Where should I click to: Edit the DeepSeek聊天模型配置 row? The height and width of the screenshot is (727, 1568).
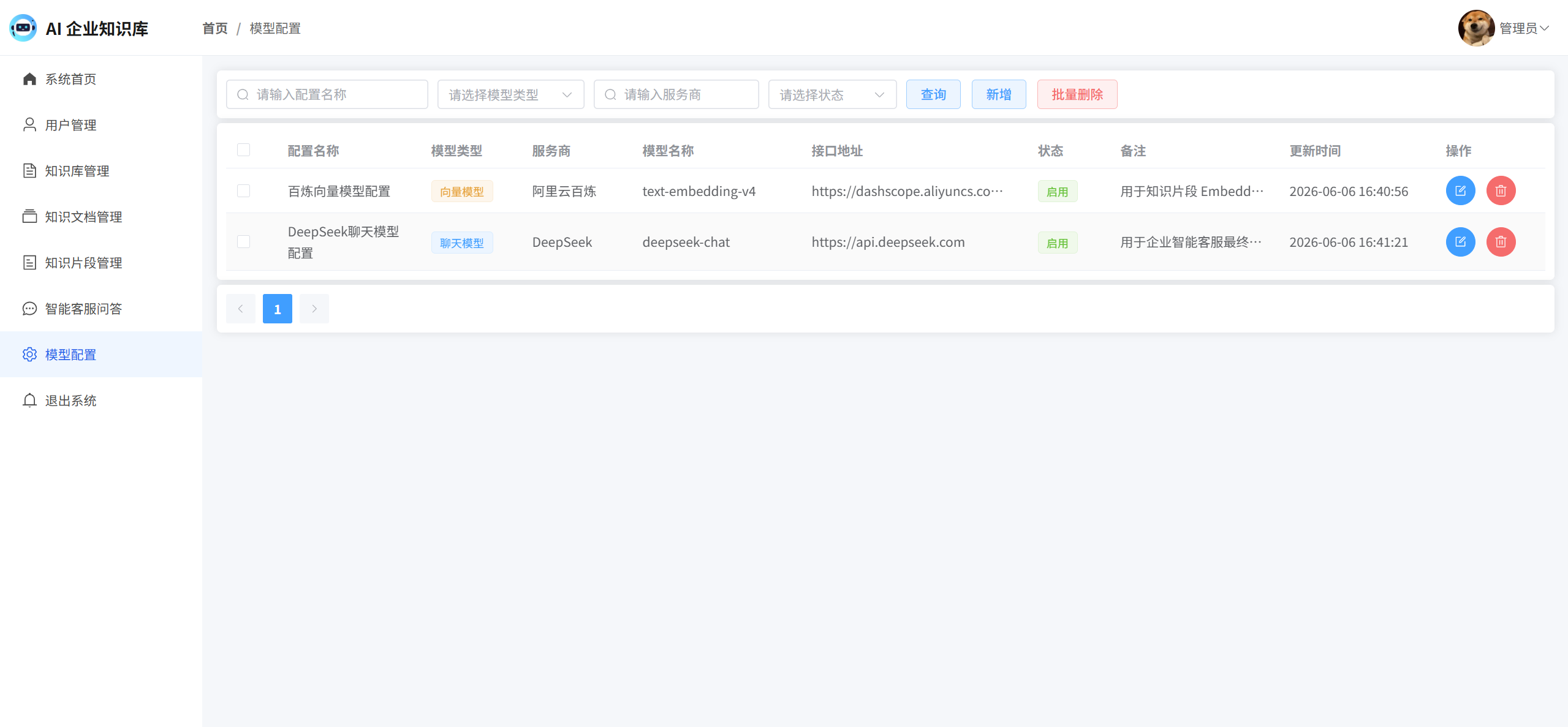1460,242
